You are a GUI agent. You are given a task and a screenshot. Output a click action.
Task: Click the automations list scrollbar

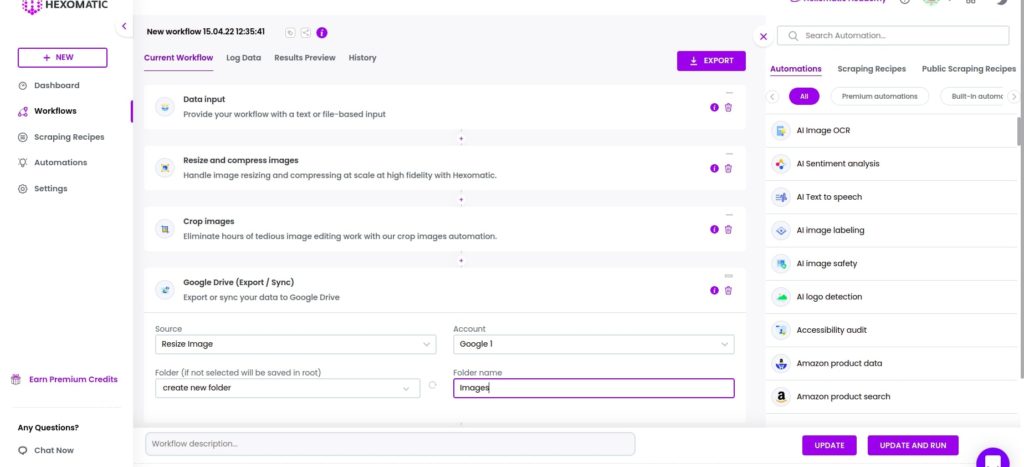(1020, 131)
